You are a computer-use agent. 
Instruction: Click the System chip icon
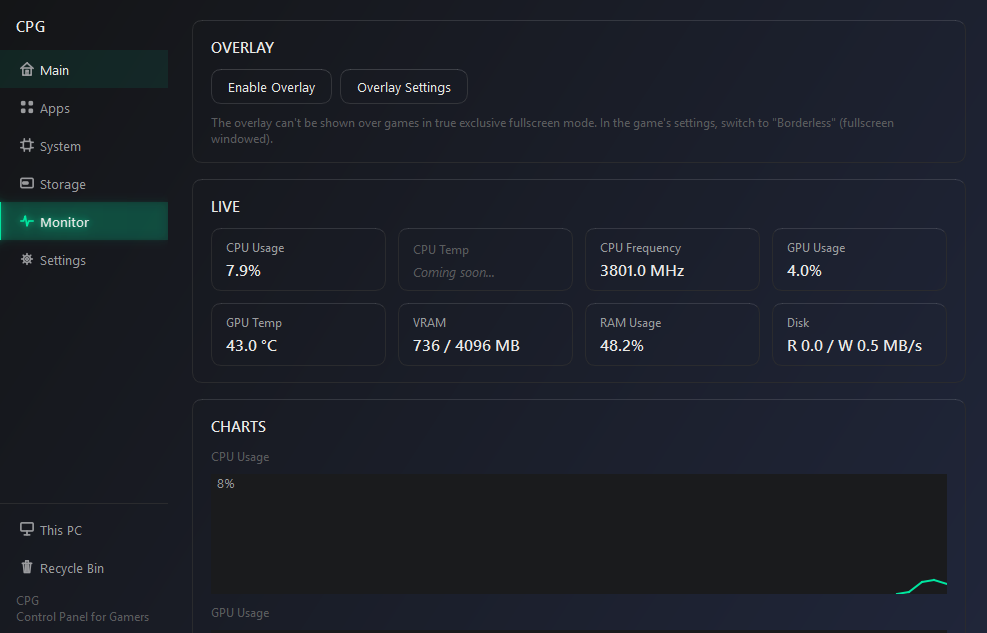click(26, 145)
